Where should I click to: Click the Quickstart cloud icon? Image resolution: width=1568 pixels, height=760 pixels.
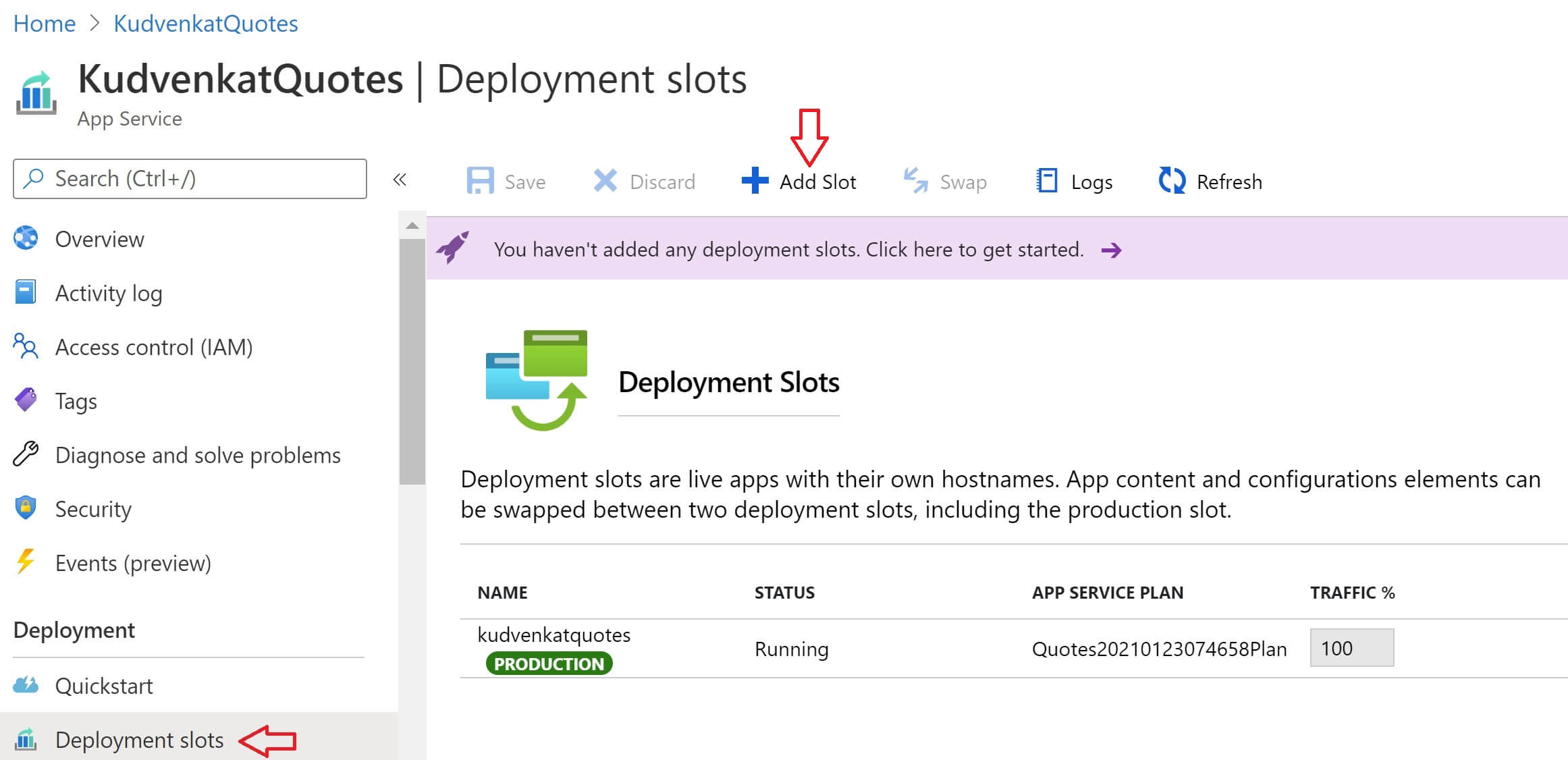coord(26,685)
